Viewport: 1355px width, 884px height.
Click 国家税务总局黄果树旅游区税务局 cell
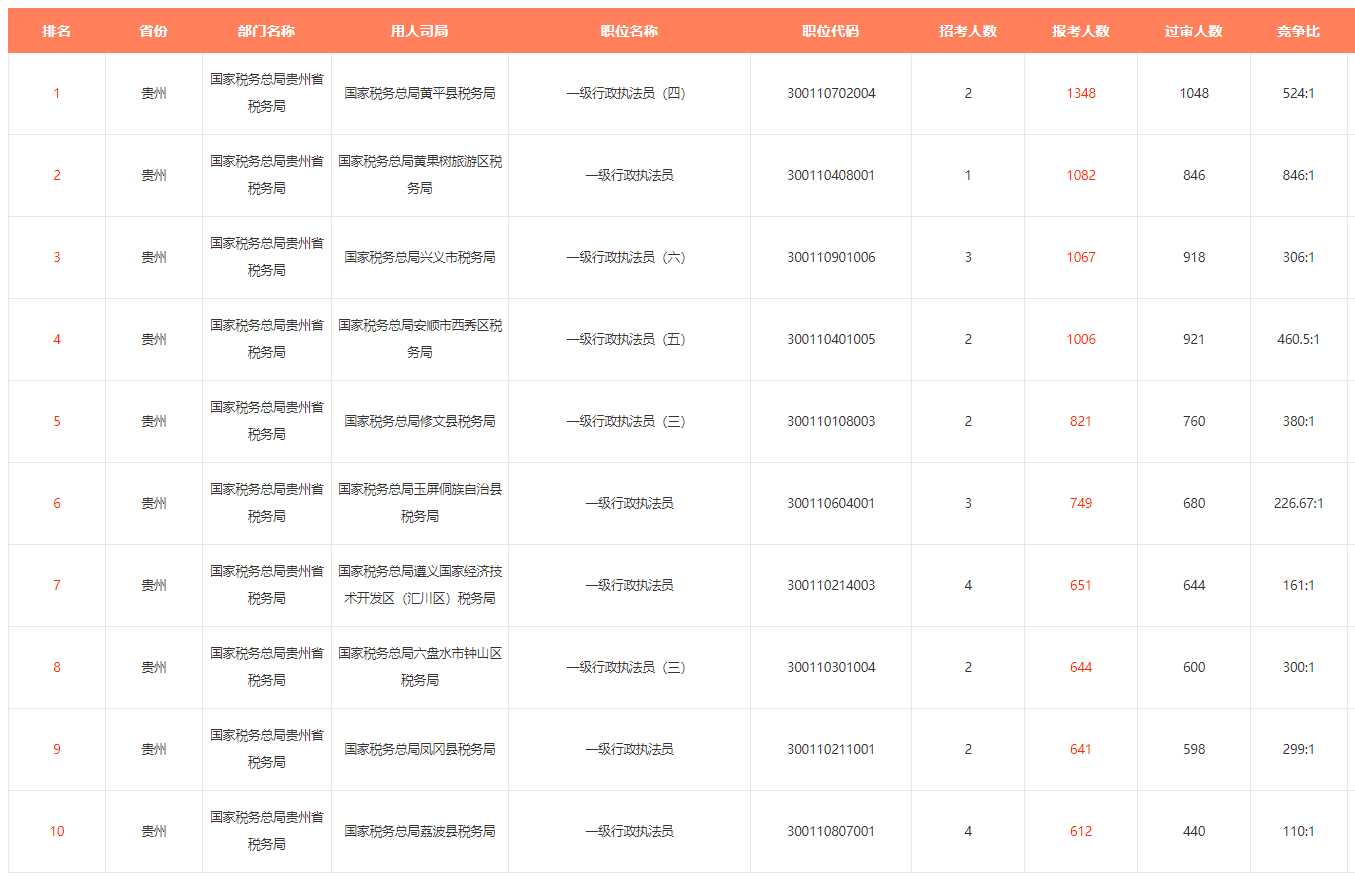tap(419, 175)
